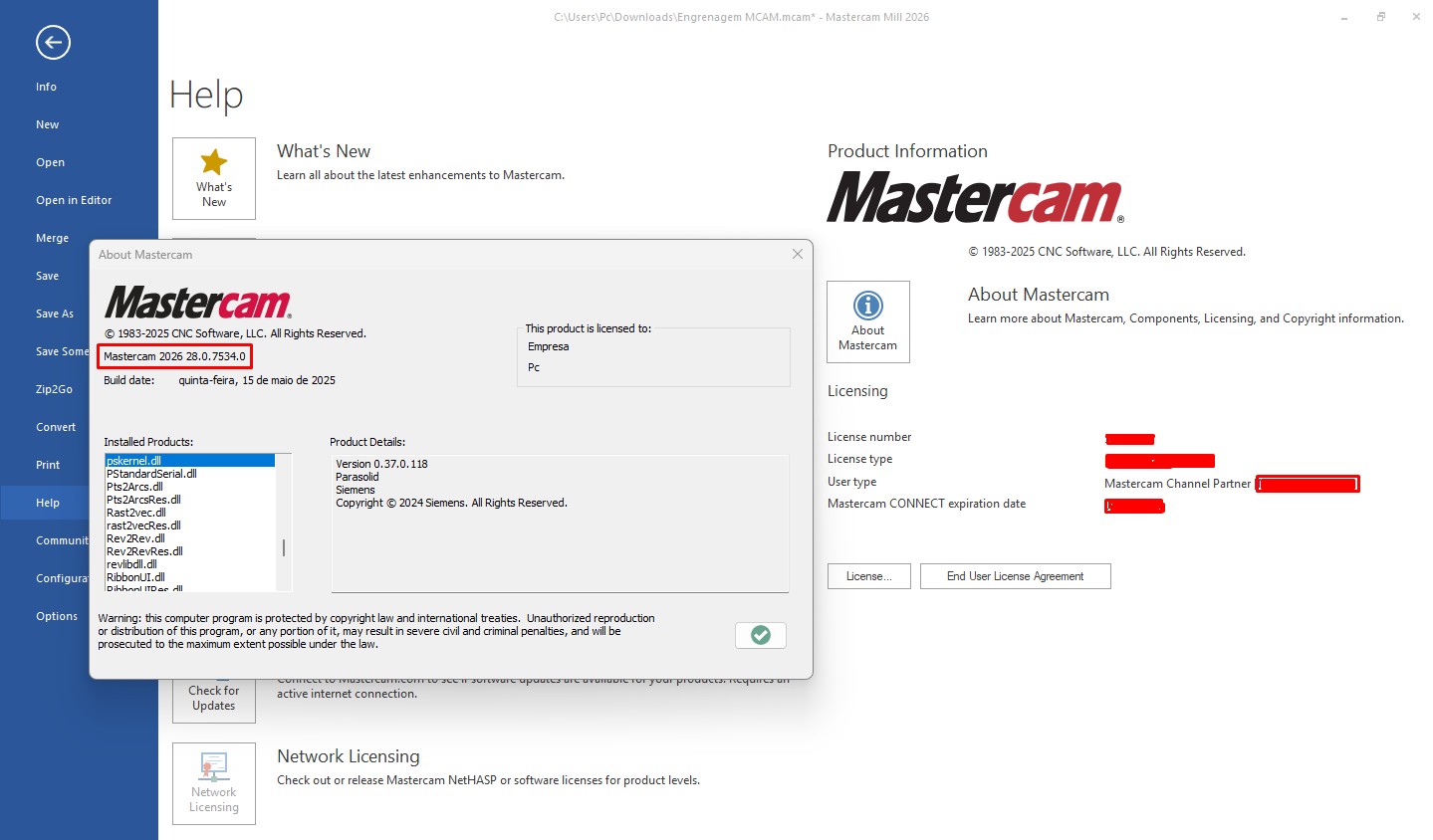Click the Version 0.37.0.118 product detail
The width and height of the screenshot is (1433, 840).
click(381, 464)
